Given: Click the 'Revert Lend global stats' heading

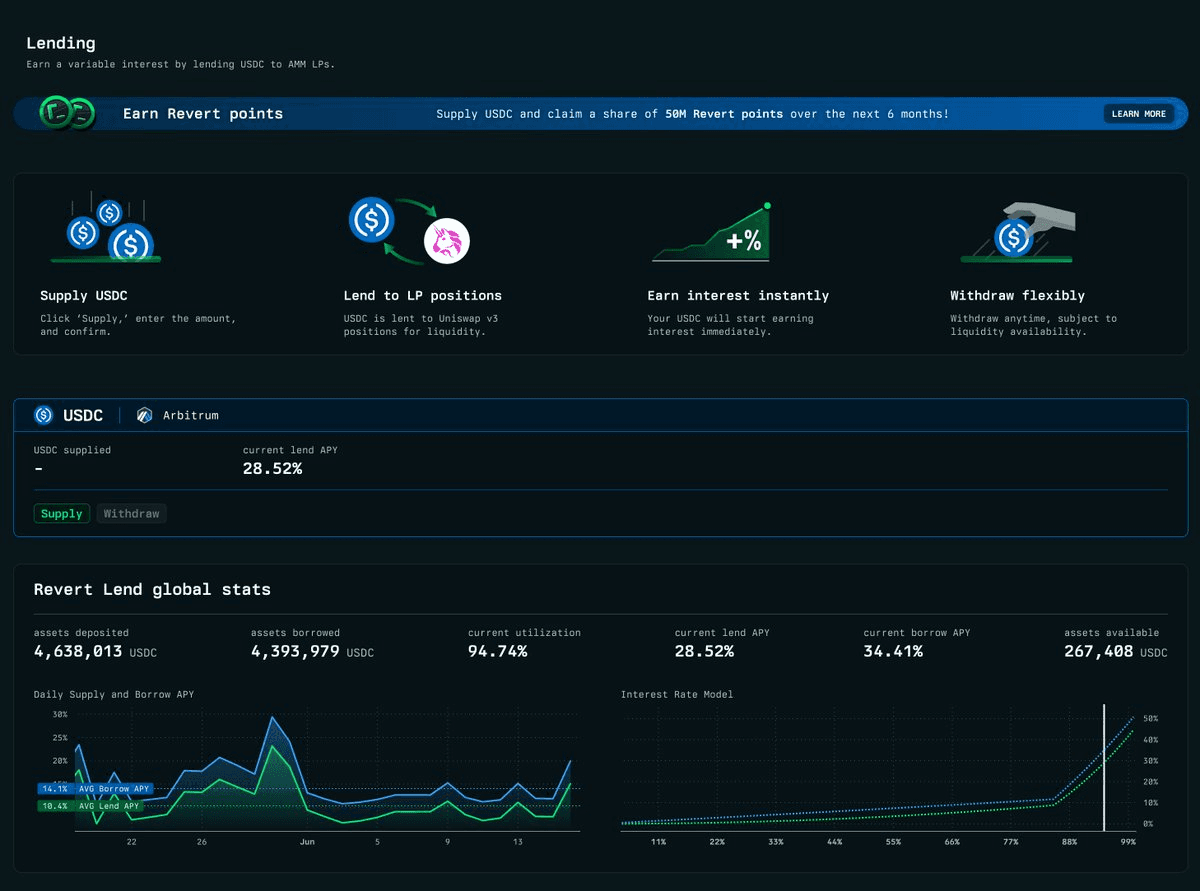Looking at the screenshot, I should pos(152,589).
